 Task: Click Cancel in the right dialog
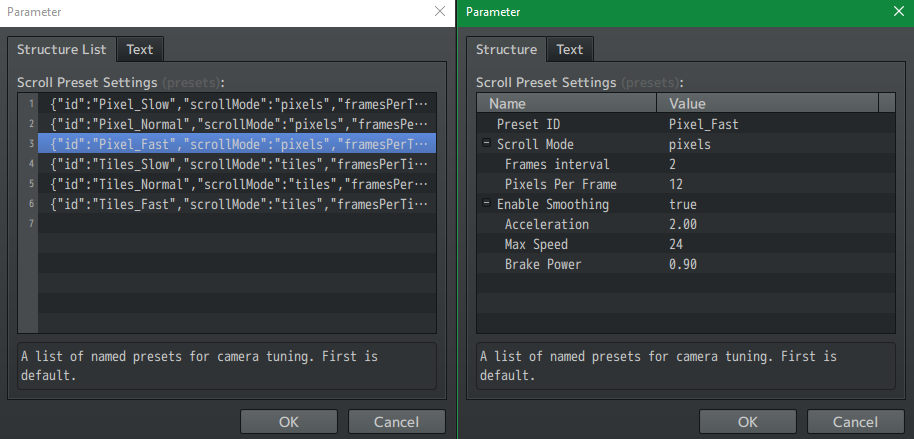click(855, 421)
